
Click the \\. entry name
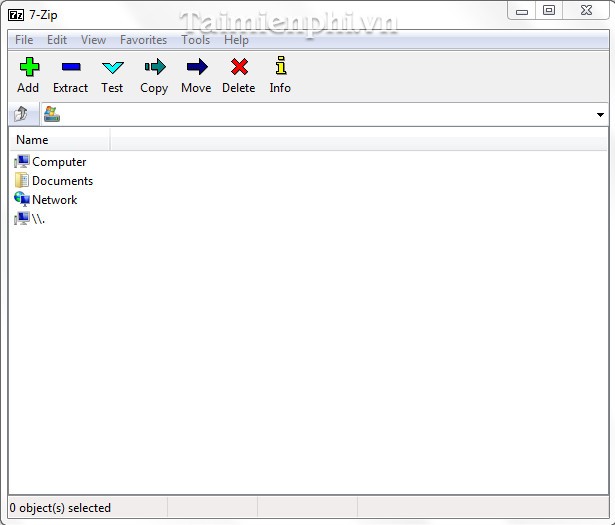38,219
